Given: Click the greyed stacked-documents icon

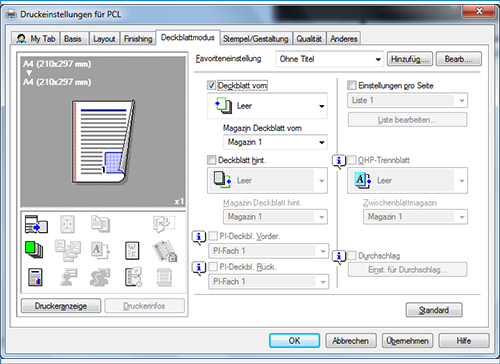Looking at the screenshot, I should (x=100, y=224).
